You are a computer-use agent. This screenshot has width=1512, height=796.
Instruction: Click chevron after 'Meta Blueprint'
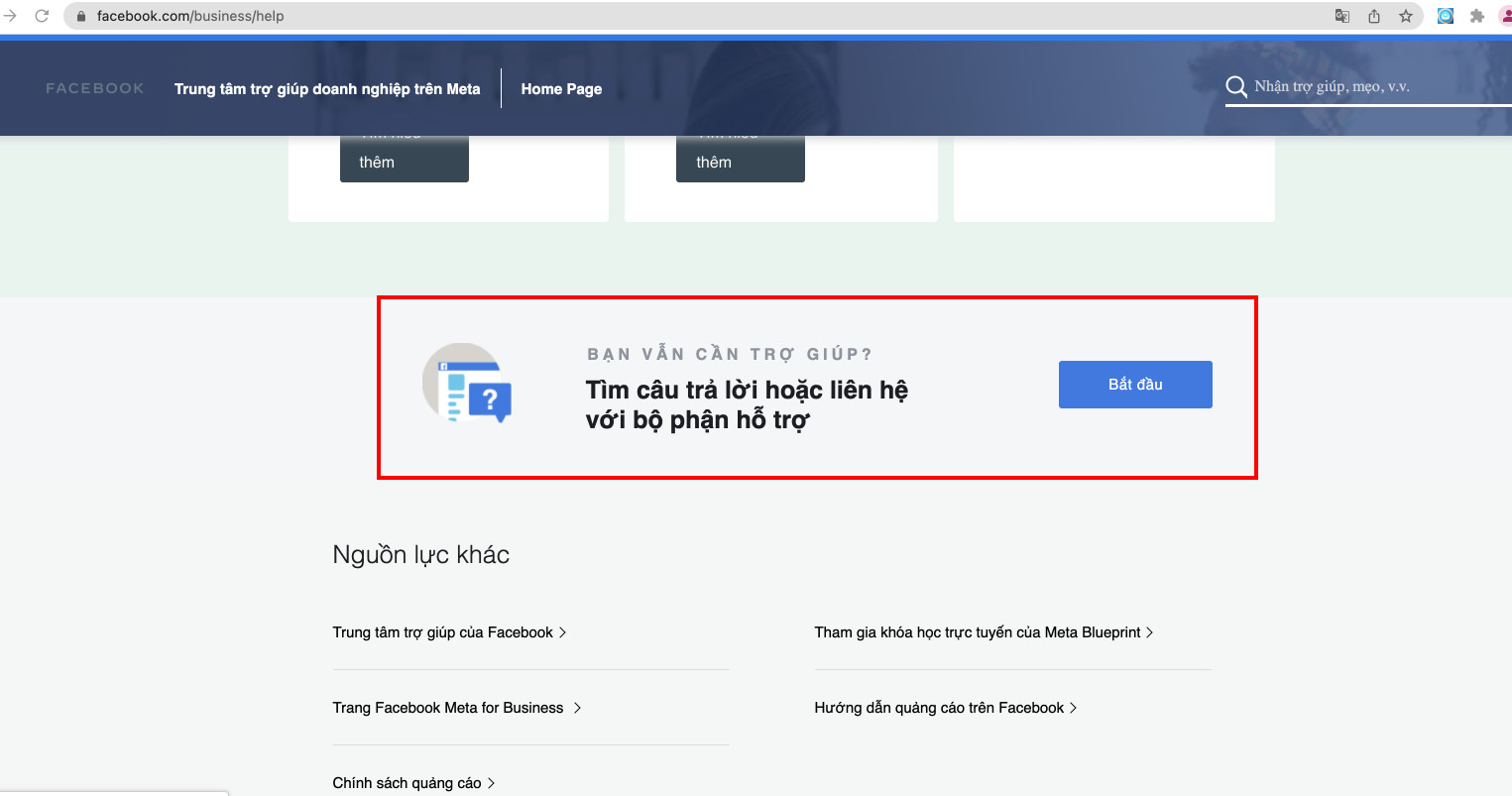[1149, 632]
